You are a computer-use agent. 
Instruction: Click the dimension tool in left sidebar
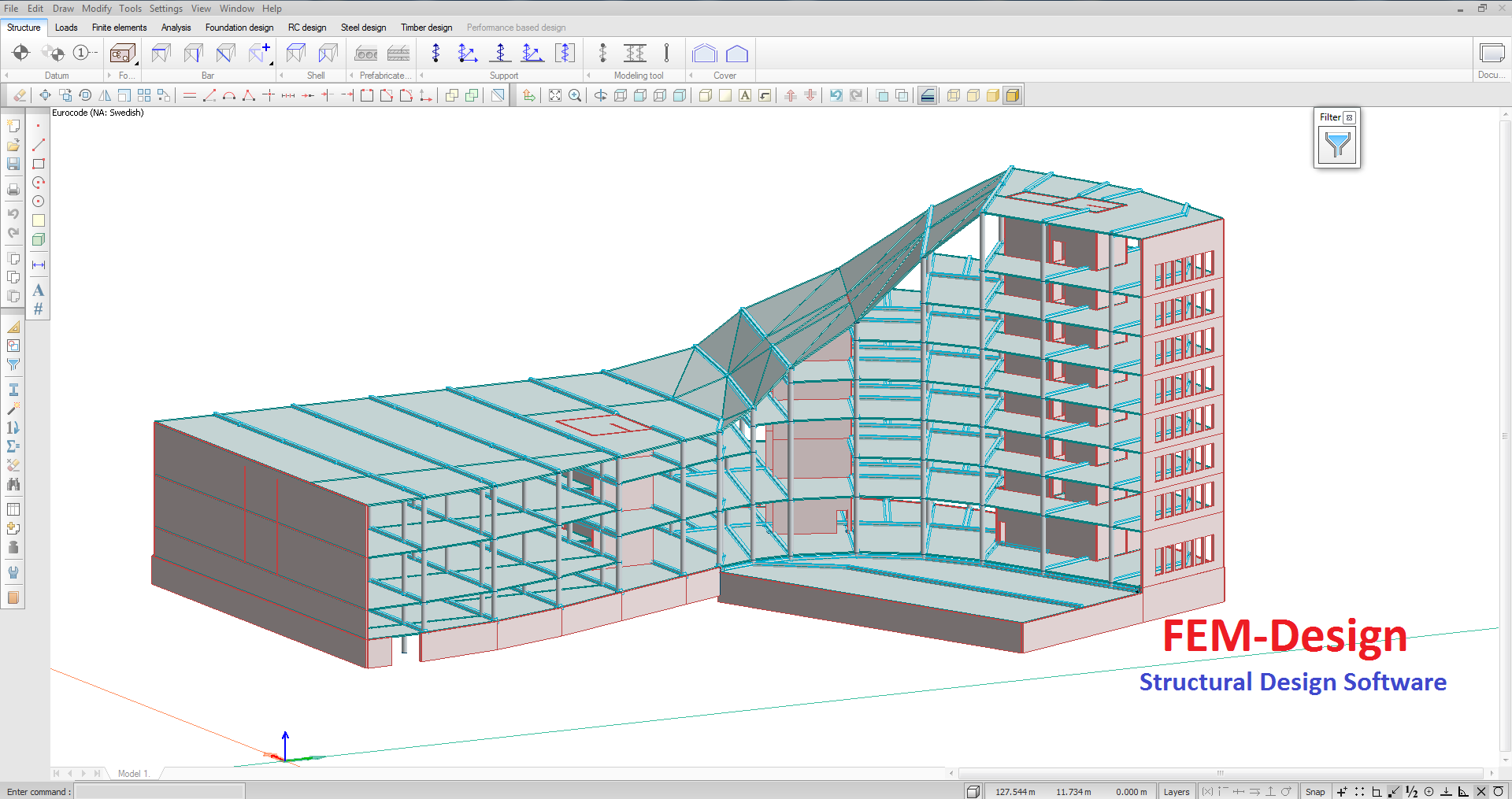point(38,265)
